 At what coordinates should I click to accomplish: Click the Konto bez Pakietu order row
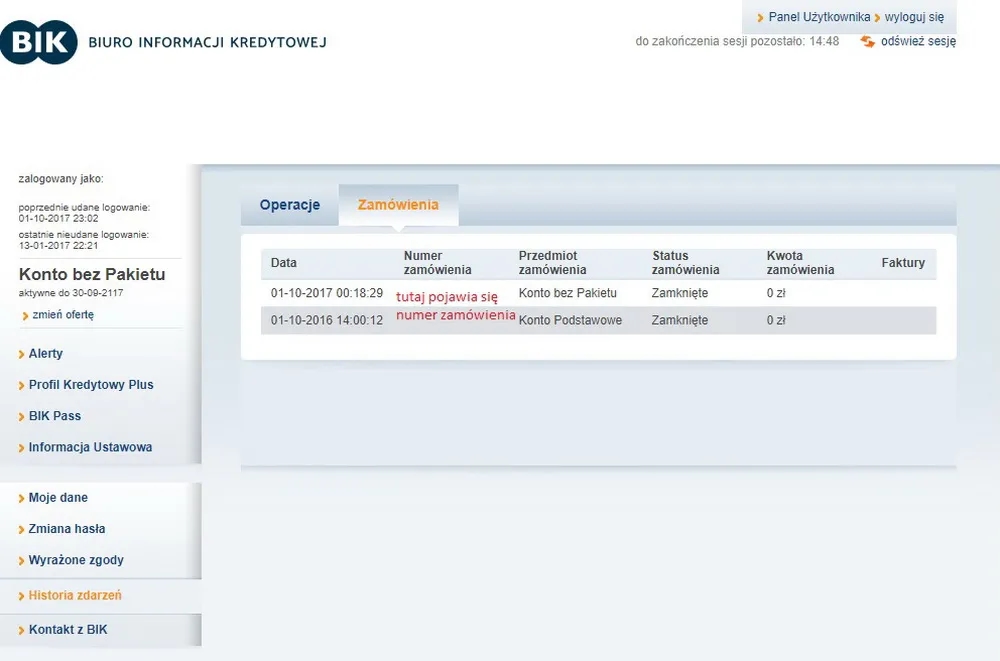[x=567, y=293]
